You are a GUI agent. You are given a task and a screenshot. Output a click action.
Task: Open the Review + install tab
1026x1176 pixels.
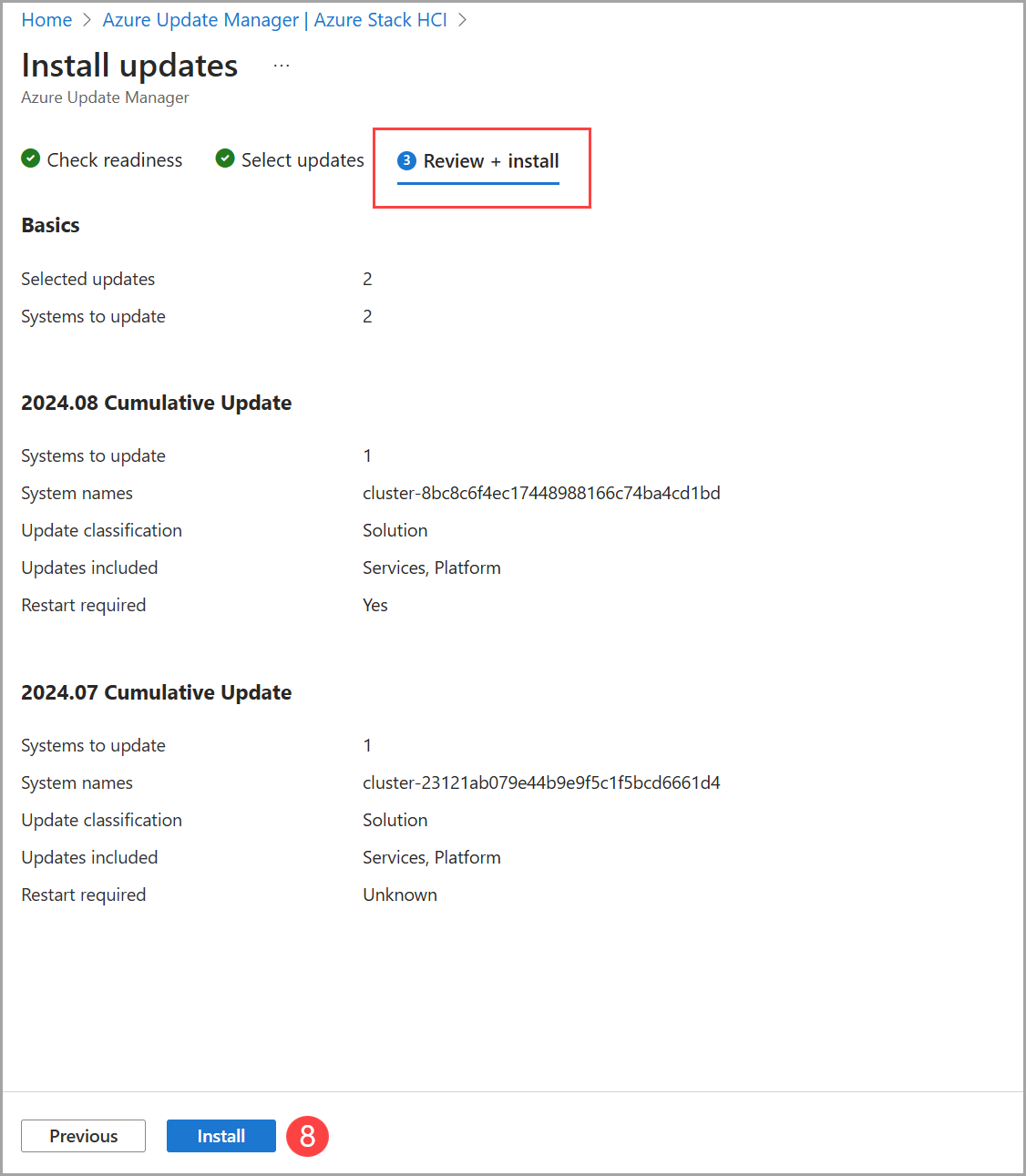[491, 160]
